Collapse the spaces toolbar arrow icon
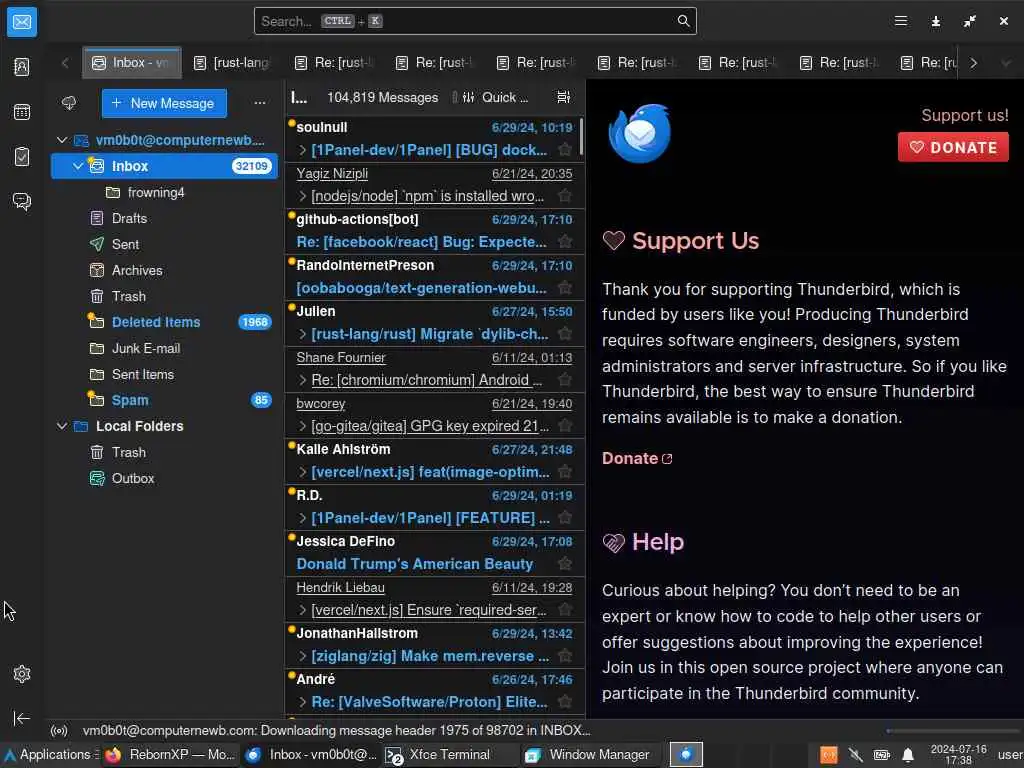This screenshot has height=768, width=1024. (x=22, y=718)
